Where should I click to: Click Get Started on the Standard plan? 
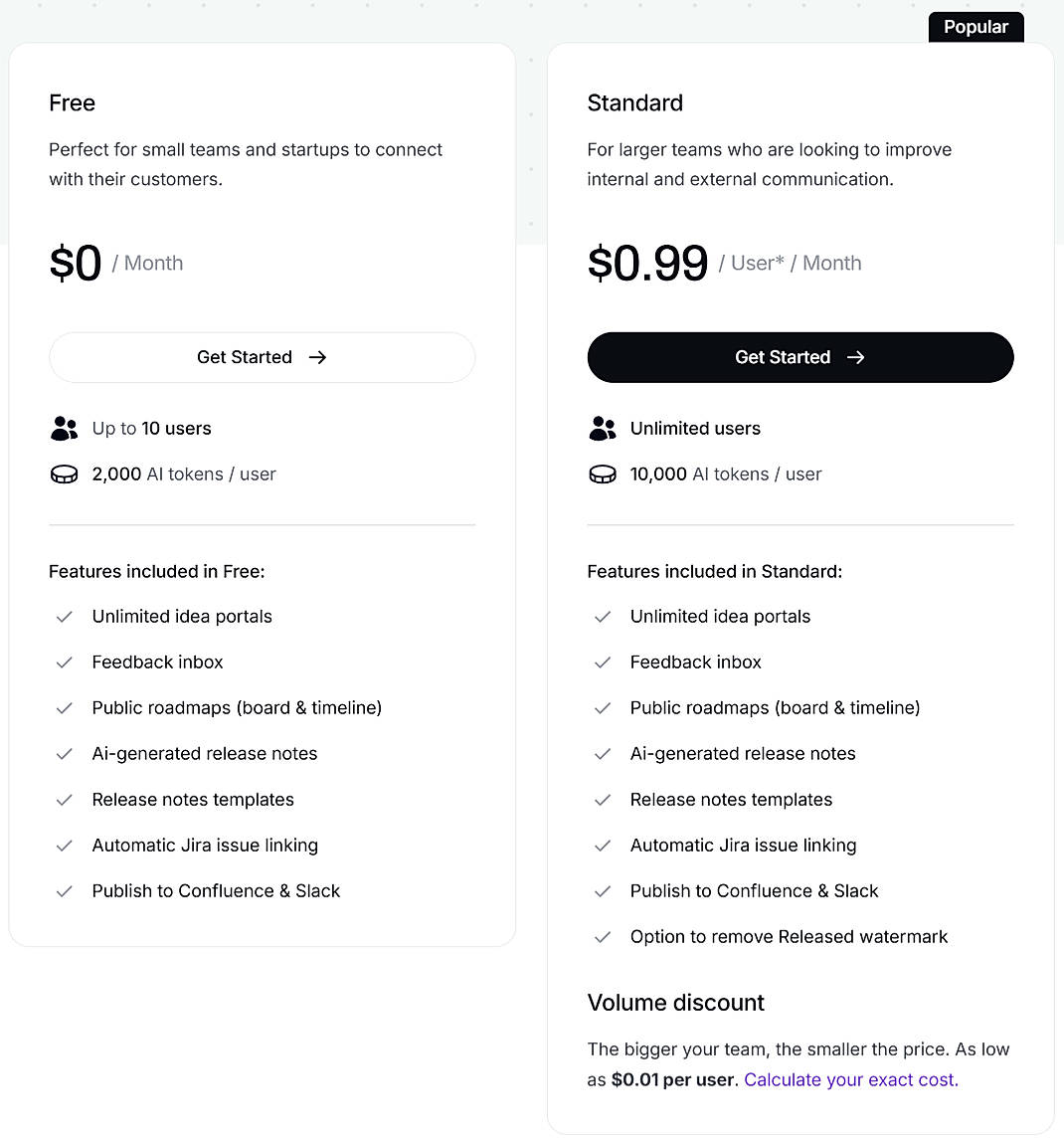pos(800,357)
